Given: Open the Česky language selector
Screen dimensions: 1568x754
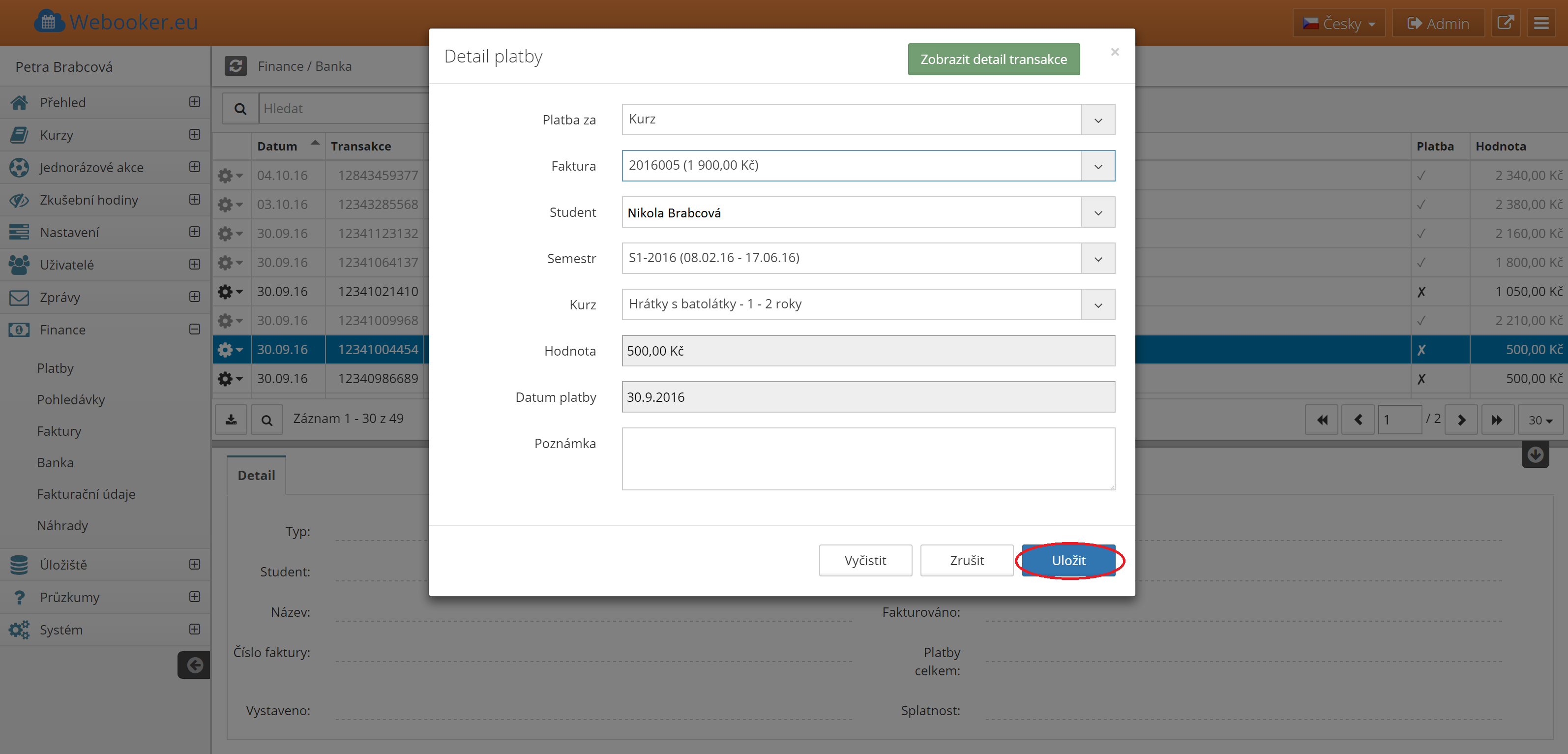Looking at the screenshot, I should coord(1338,24).
